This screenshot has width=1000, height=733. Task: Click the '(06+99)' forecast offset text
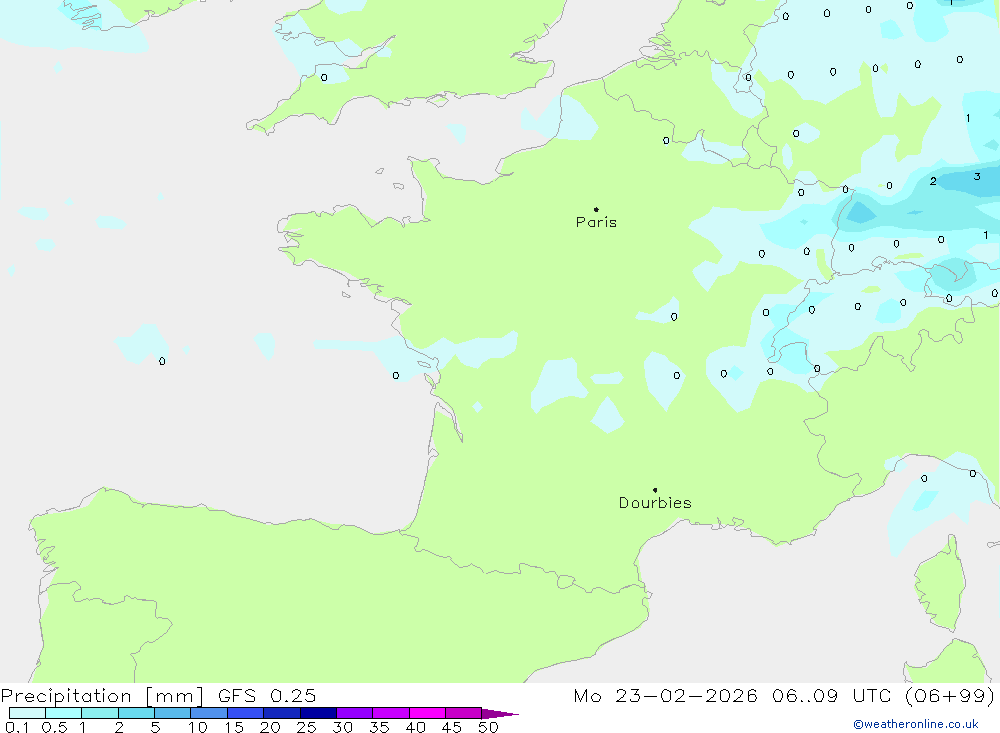pos(950,696)
